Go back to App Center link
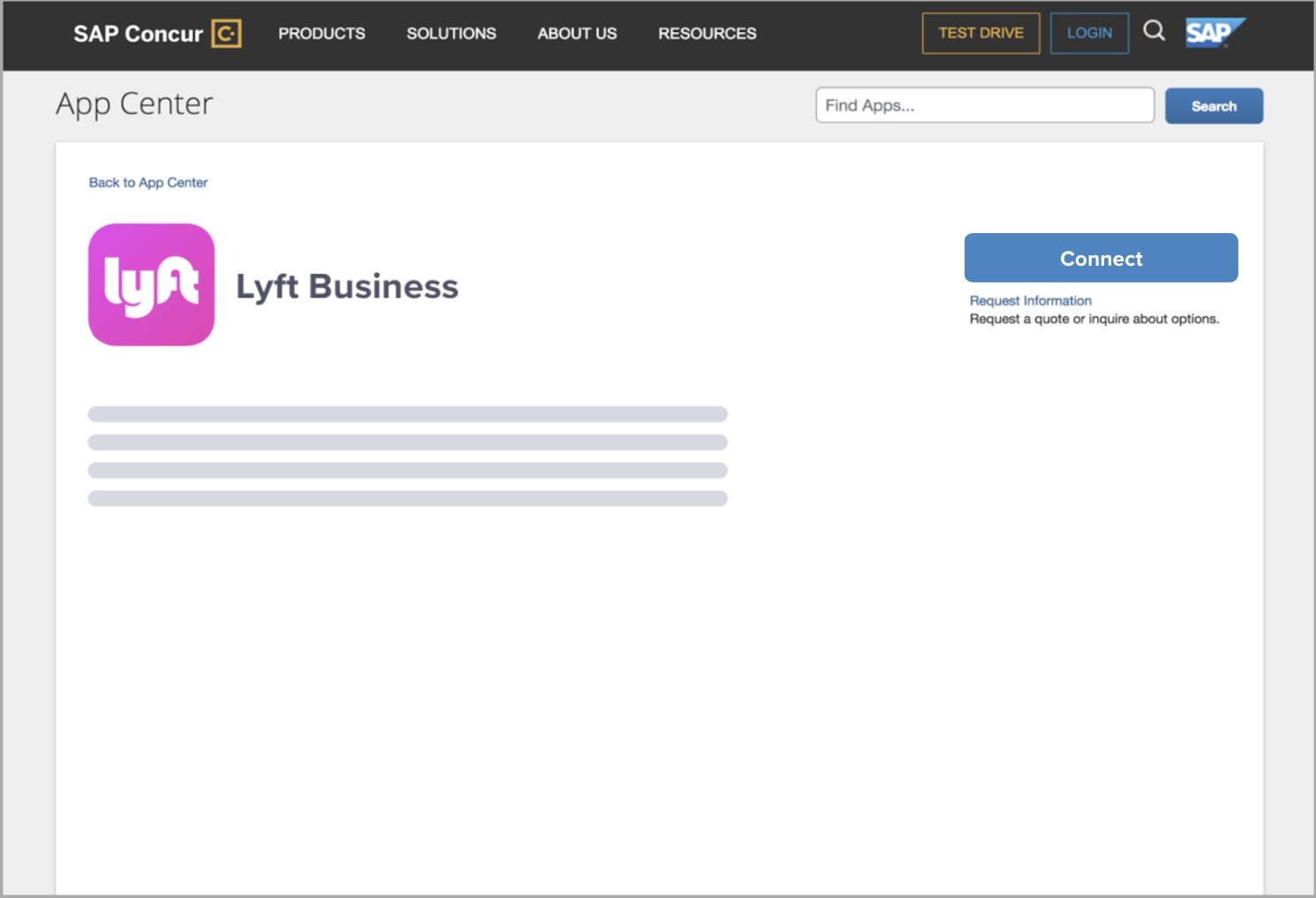1316x898 pixels. pos(148,183)
